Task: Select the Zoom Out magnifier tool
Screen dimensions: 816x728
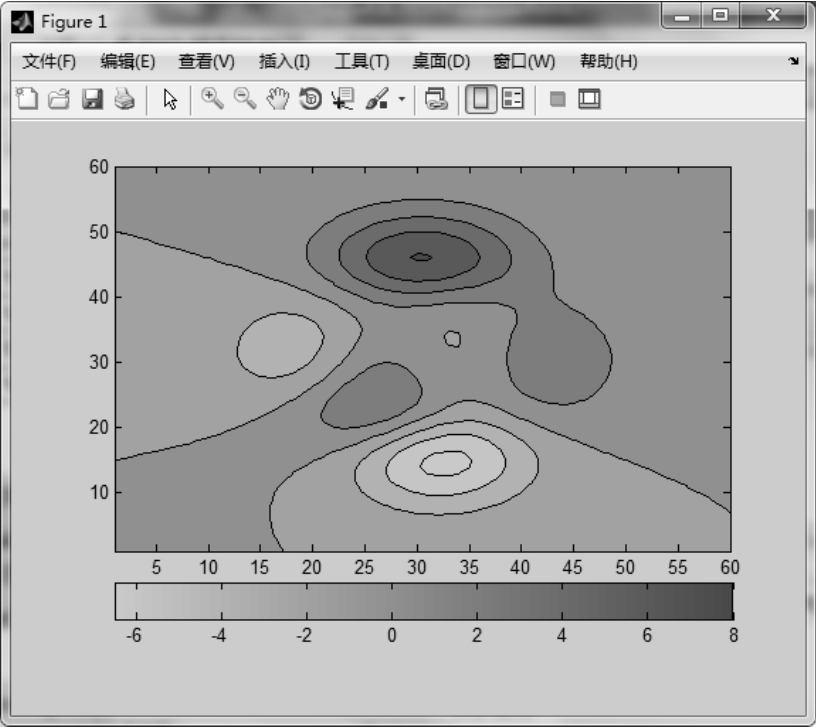Action: 244,99
